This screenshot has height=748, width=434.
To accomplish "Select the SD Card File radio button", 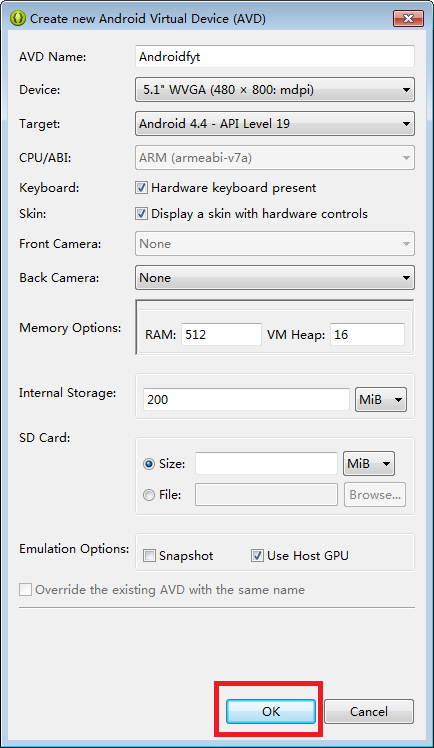I will [x=149, y=495].
